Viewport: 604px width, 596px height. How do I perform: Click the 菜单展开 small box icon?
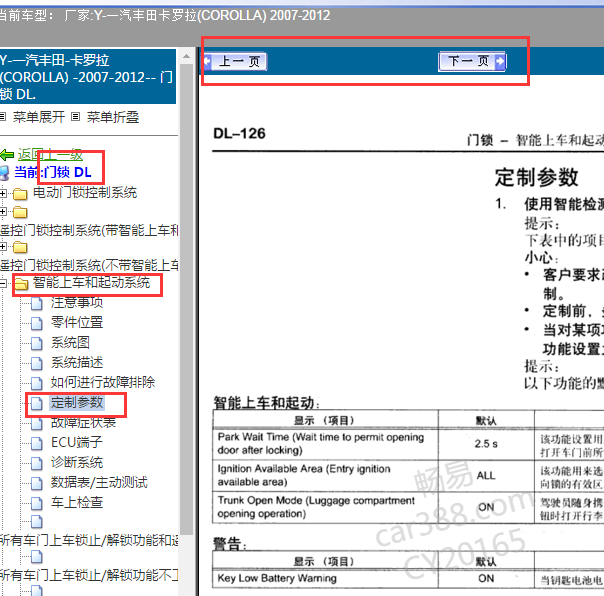pos(2,116)
